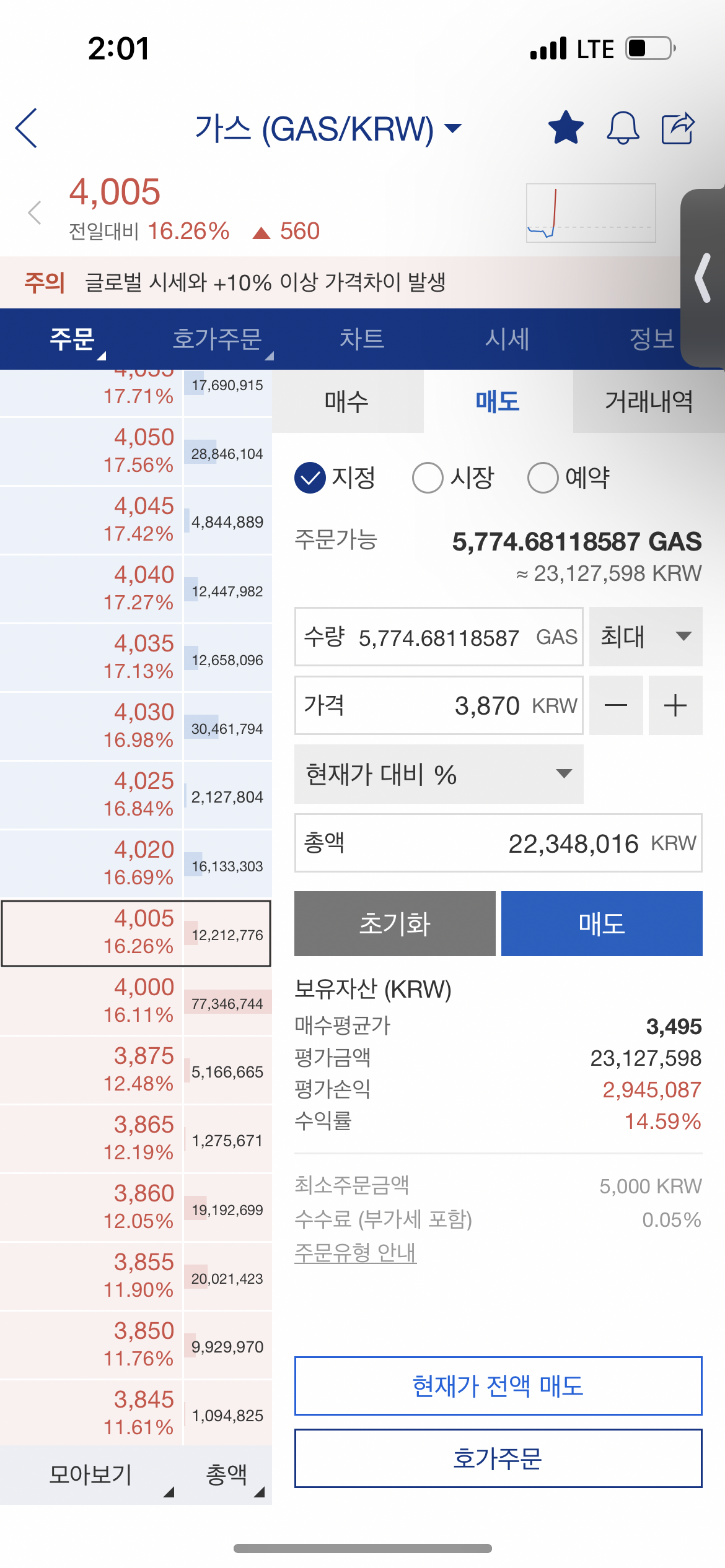725x1568 pixels.
Task: Tap the back arrow at top left
Action: [27, 128]
